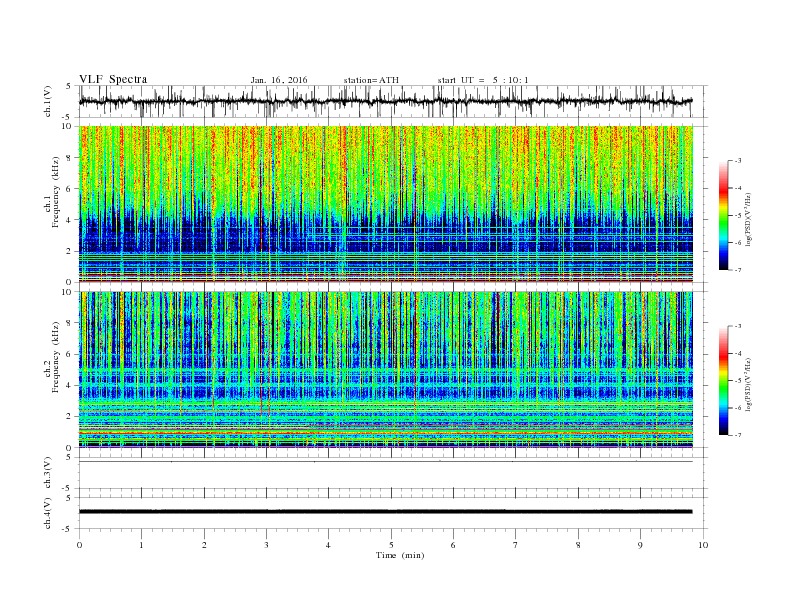Click time axis tick label "3"

pyautogui.click(x=266, y=545)
